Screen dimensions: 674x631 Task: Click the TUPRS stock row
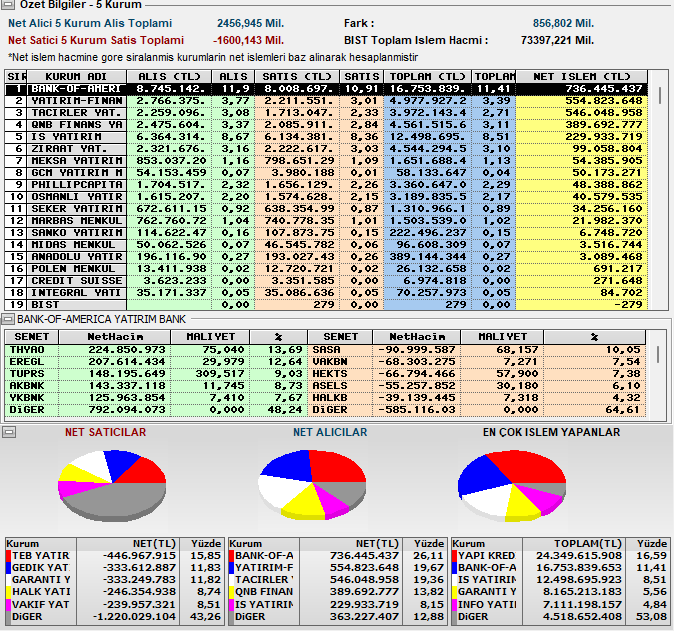coord(156,374)
